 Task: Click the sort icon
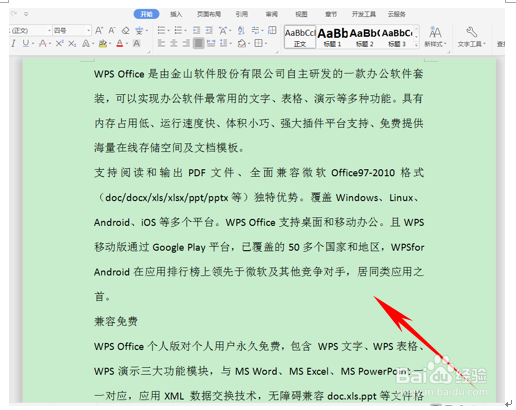click(x=241, y=31)
